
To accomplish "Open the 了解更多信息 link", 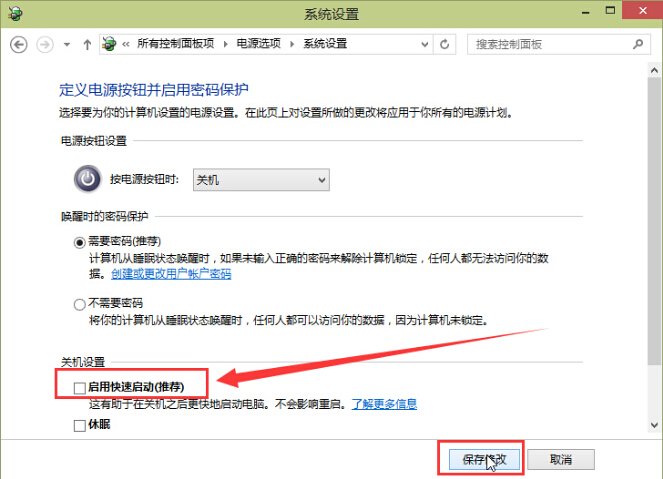I will 383,404.
